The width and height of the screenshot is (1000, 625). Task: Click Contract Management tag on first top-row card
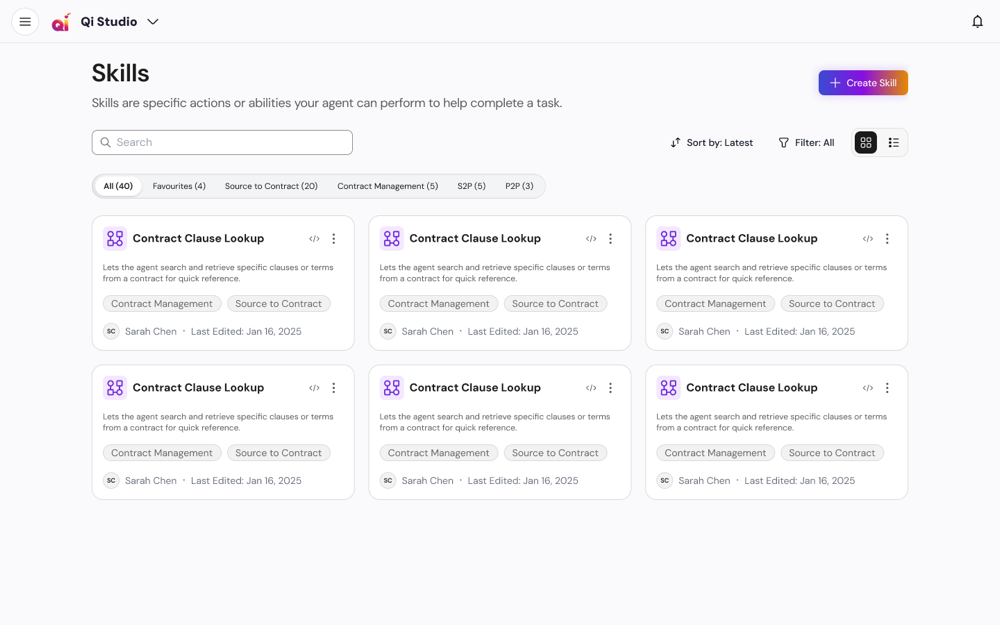coord(162,304)
